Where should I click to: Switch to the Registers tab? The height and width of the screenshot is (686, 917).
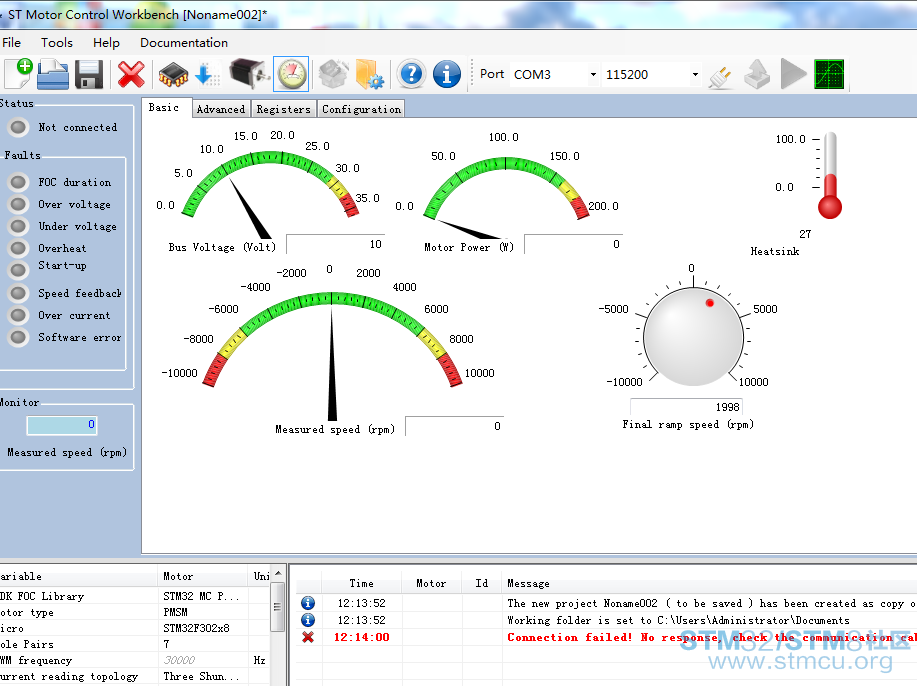click(x=284, y=109)
